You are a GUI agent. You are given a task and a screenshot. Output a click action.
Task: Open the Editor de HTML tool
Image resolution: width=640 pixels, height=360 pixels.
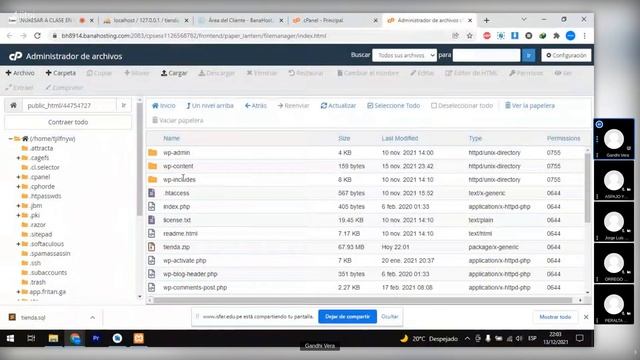point(471,73)
